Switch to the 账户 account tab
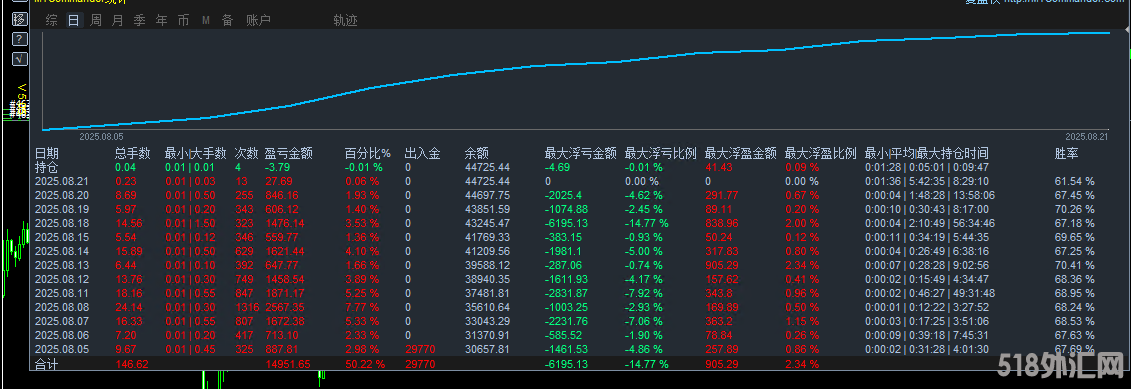Screen dimensions: 1131x389 258,21
